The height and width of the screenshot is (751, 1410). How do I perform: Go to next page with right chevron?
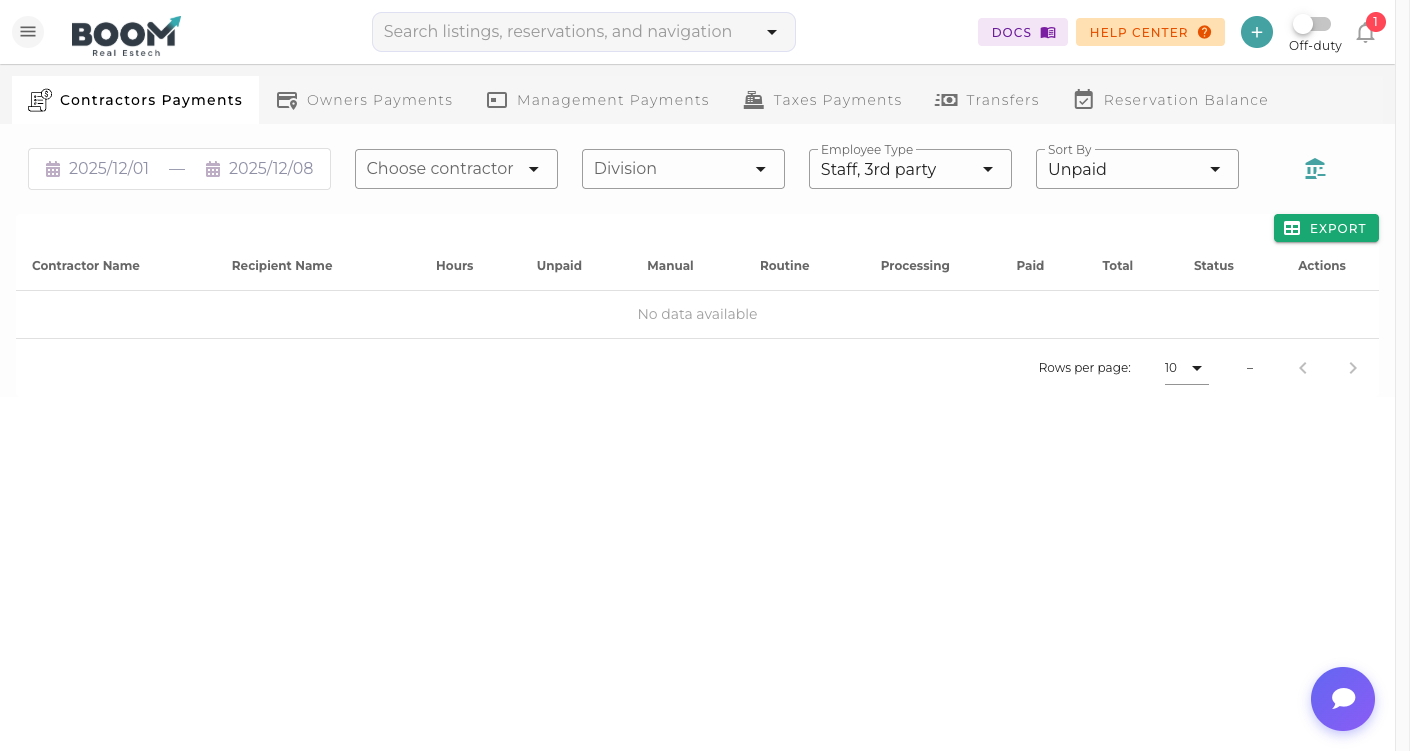1353,368
